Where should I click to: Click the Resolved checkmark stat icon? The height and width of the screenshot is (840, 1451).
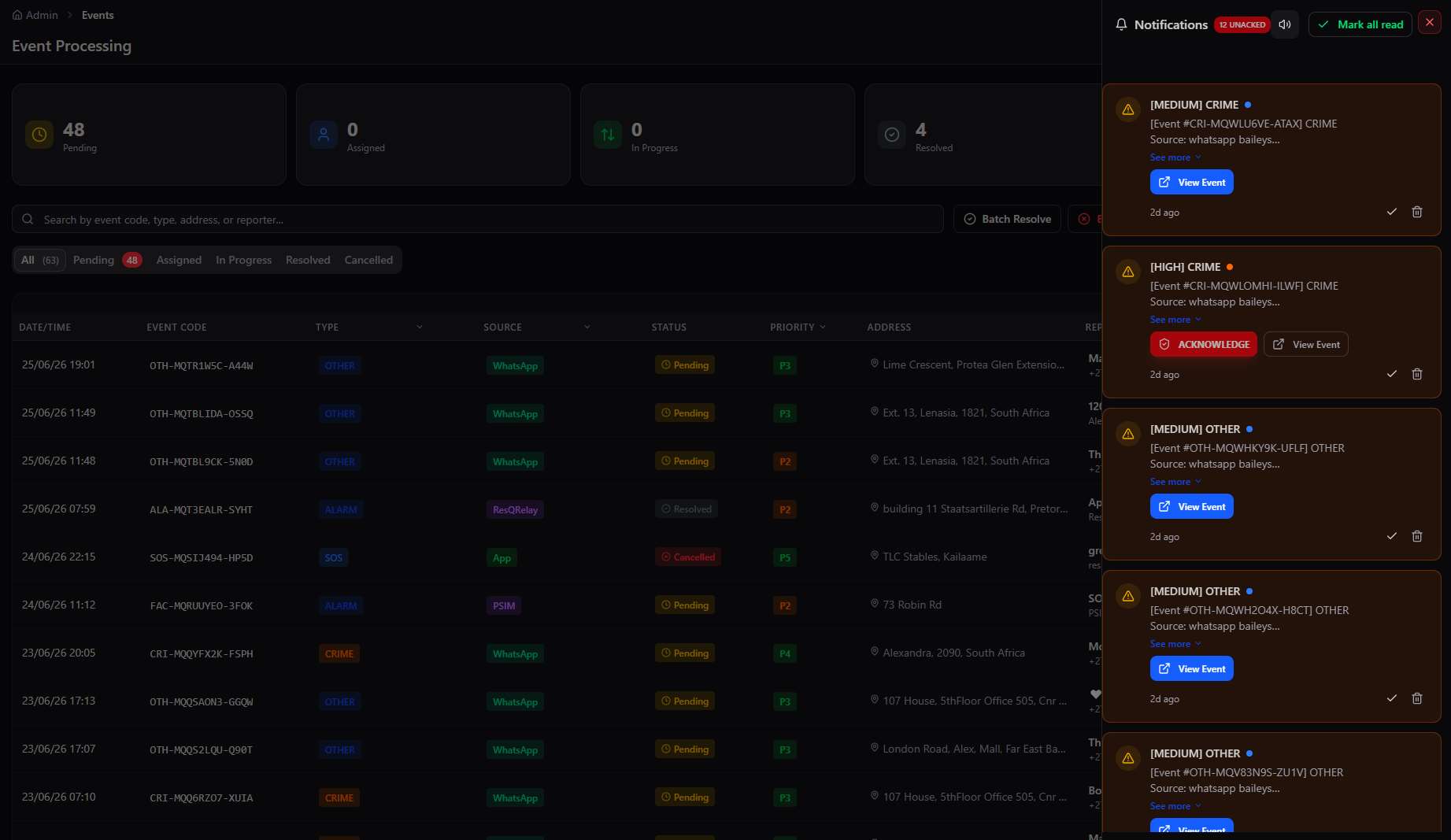[x=892, y=135]
